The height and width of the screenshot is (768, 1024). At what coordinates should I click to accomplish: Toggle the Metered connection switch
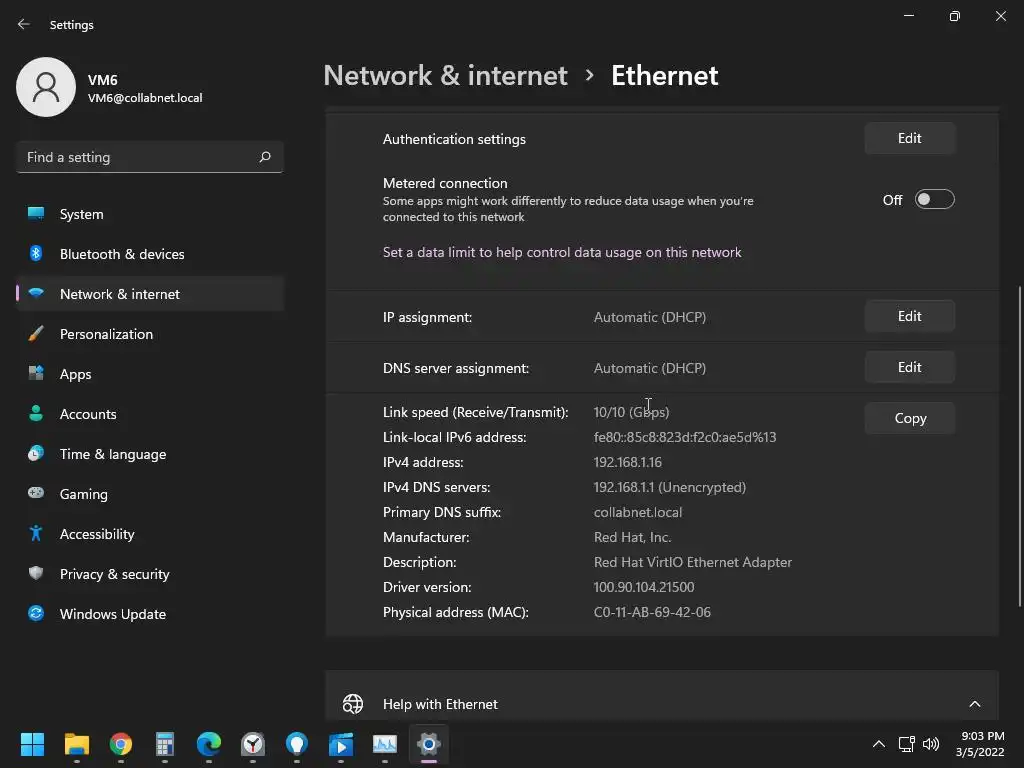[x=934, y=200]
